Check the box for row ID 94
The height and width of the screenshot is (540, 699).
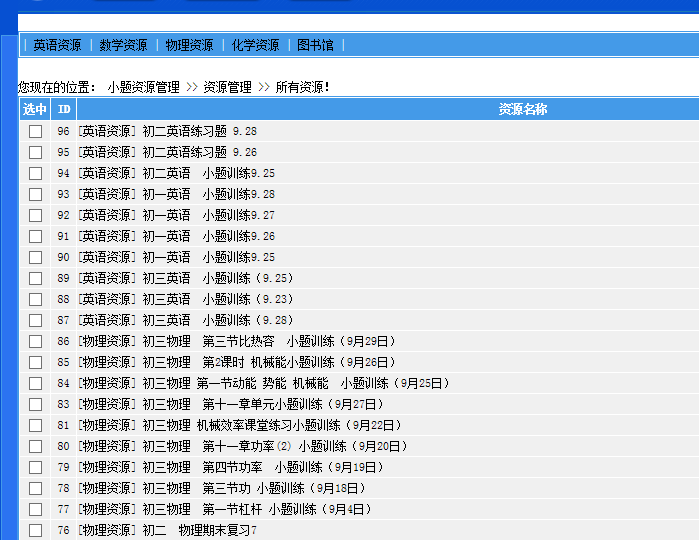pyautogui.click(x=35, y=173)
